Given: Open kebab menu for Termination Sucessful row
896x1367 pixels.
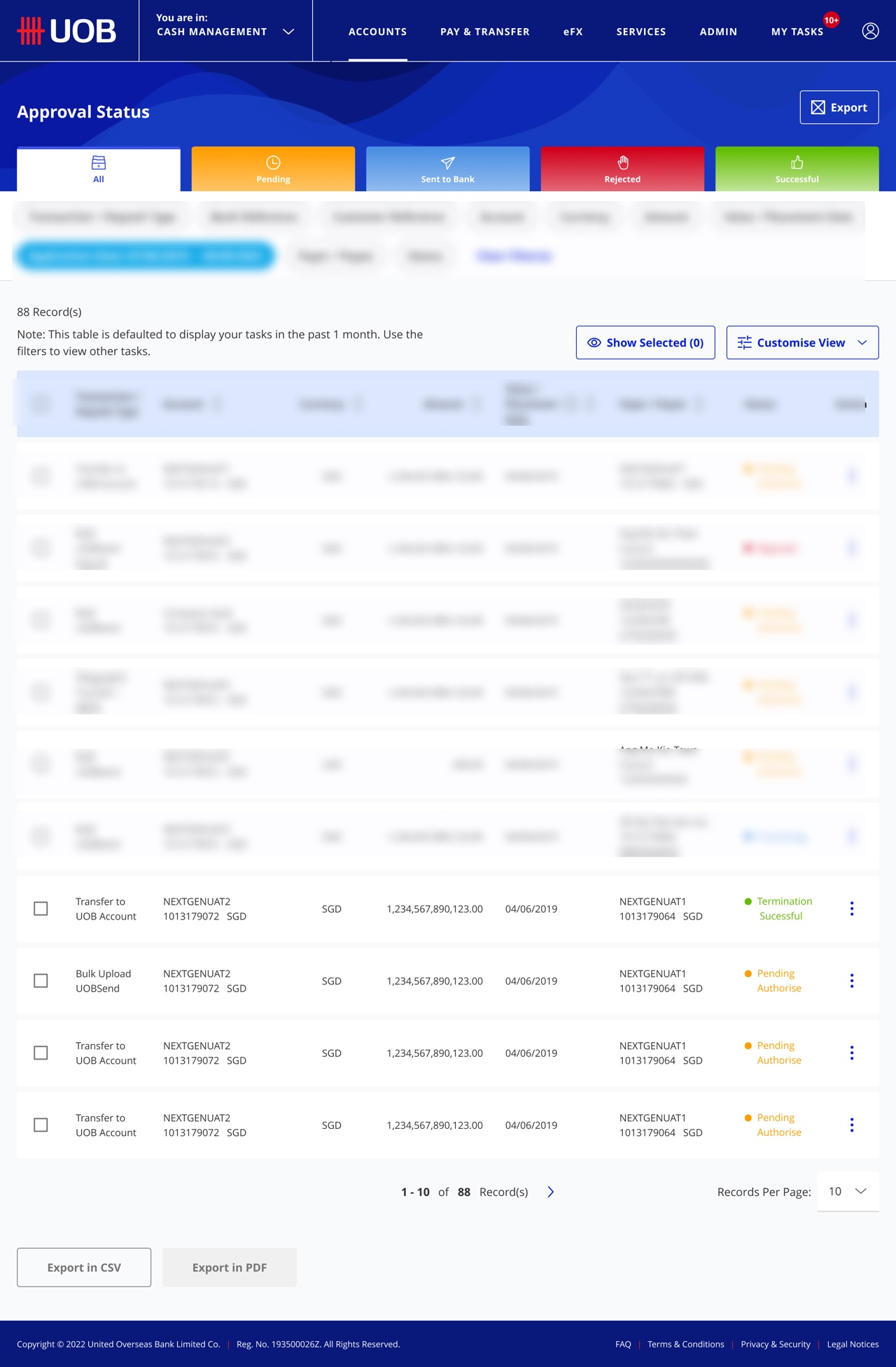Looking at the screenshot, I should coord(851,908).
